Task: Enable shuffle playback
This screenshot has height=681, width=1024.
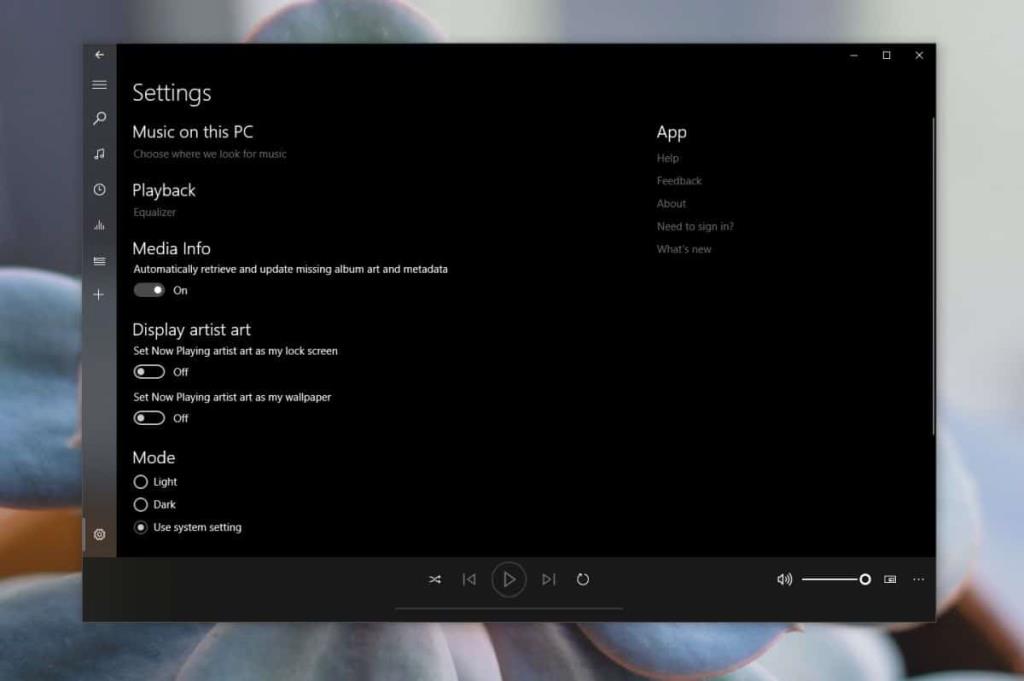Action: [x=435, y=579]
